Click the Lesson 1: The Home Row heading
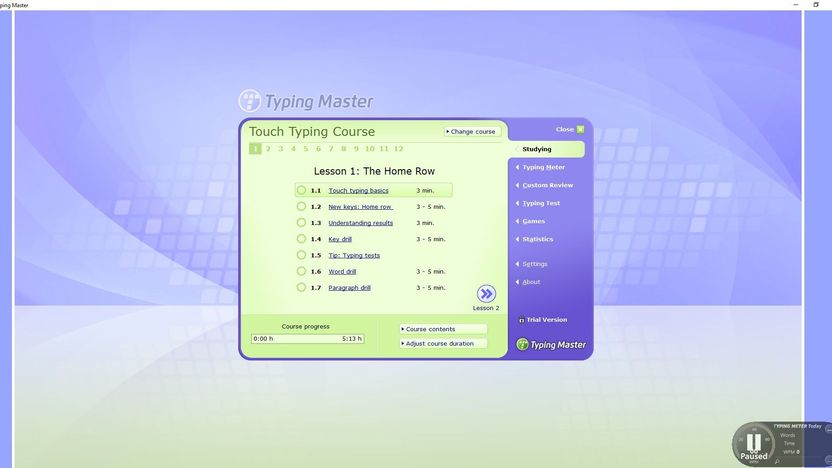 (x=374, y=171)
